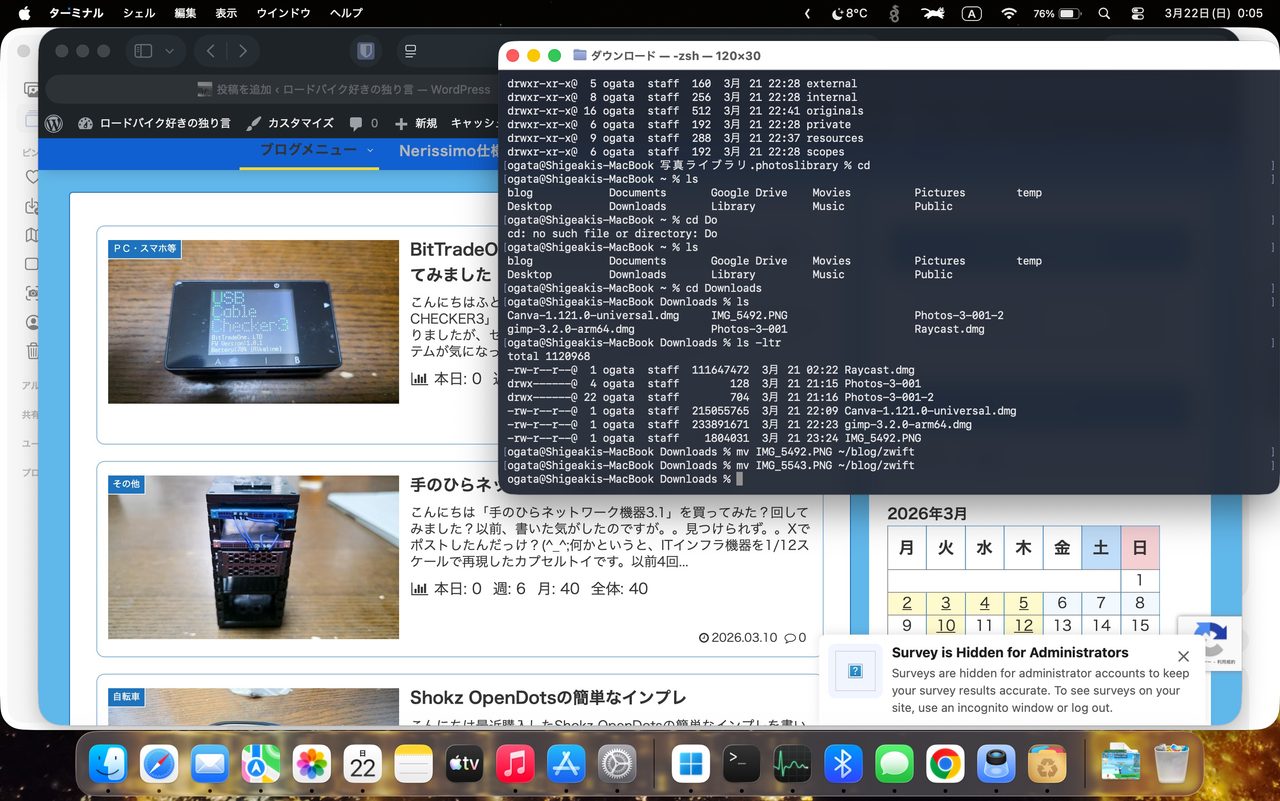Click the WordPress logo in admin bar
Image resolution: width=1280 pixels, height=801 pixels.
coord(54,123)
